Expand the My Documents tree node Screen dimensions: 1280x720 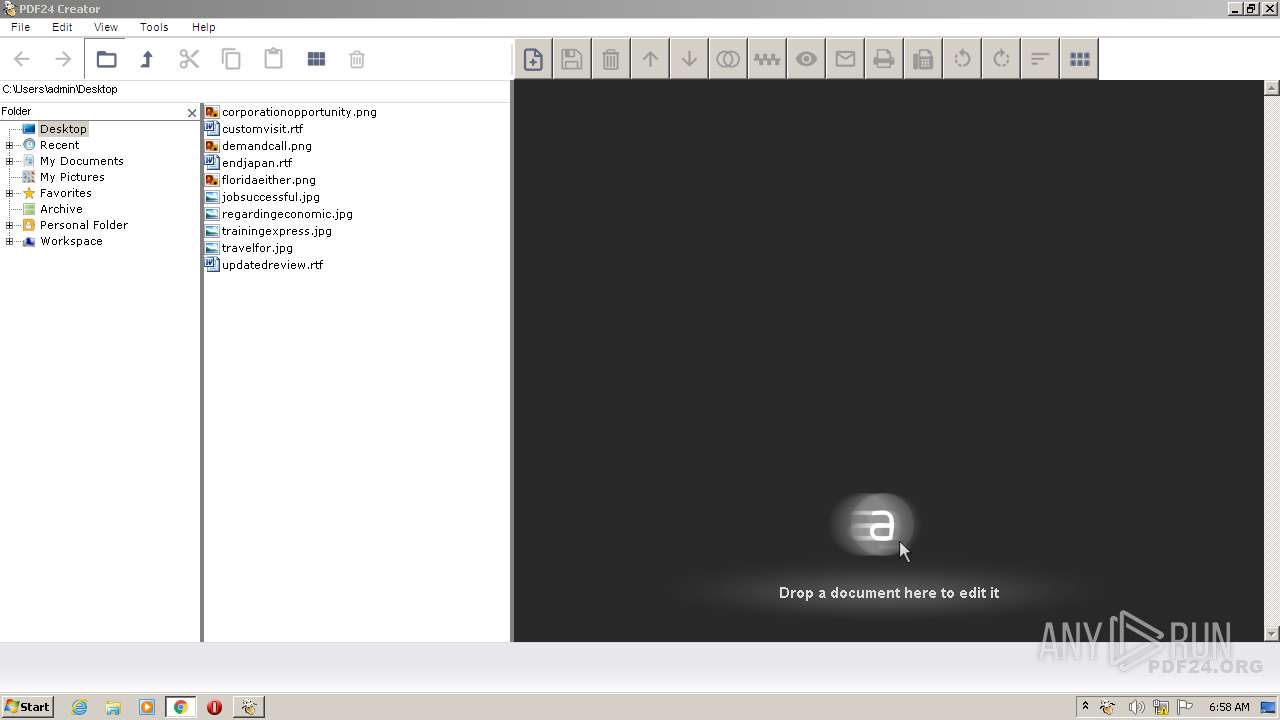(x=9, y=161)
